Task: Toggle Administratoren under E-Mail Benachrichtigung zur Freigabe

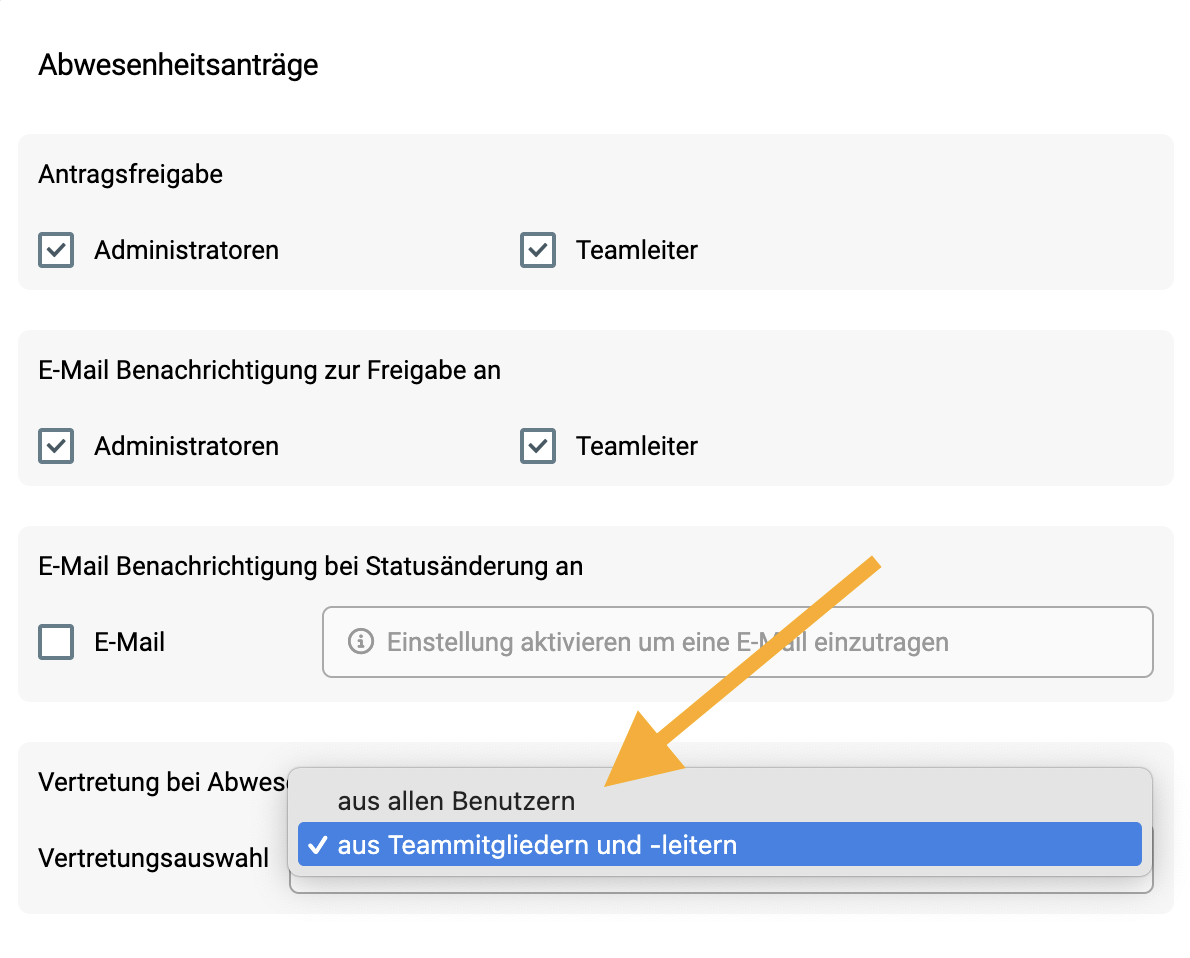Action: 56,446
